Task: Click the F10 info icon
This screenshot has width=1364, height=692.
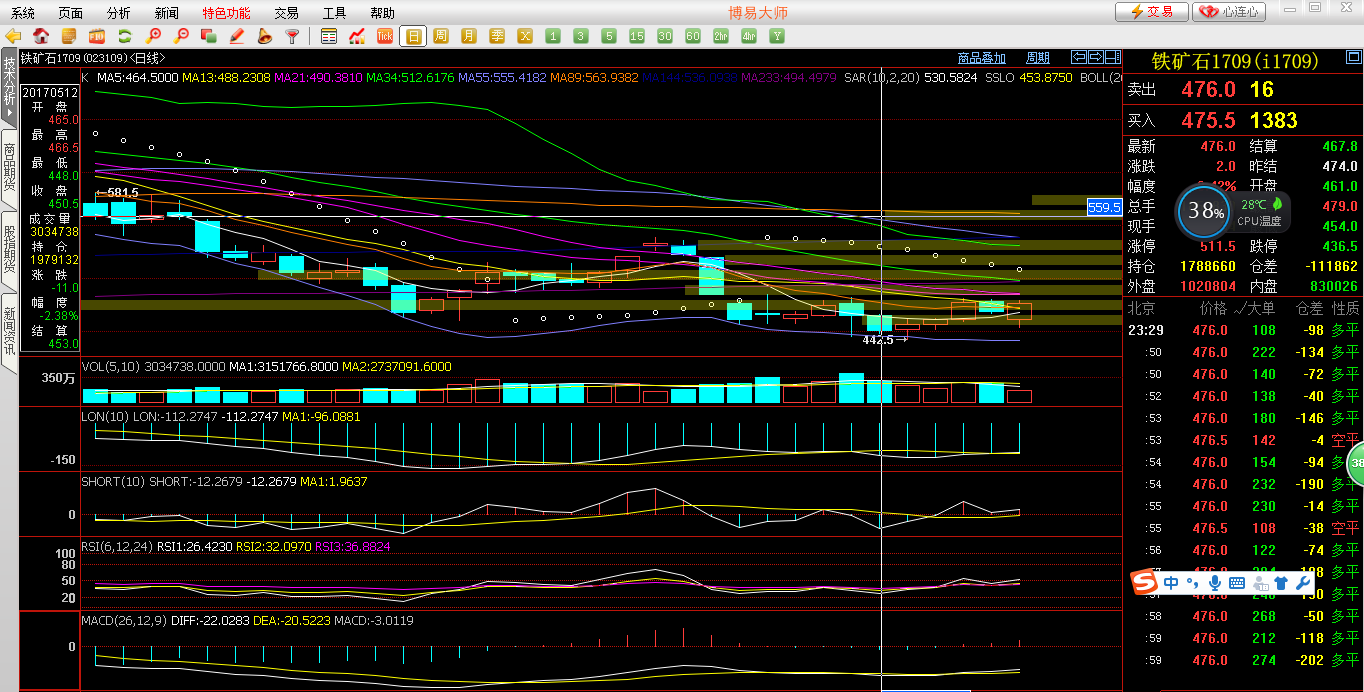Action: (x=97, y=36)
